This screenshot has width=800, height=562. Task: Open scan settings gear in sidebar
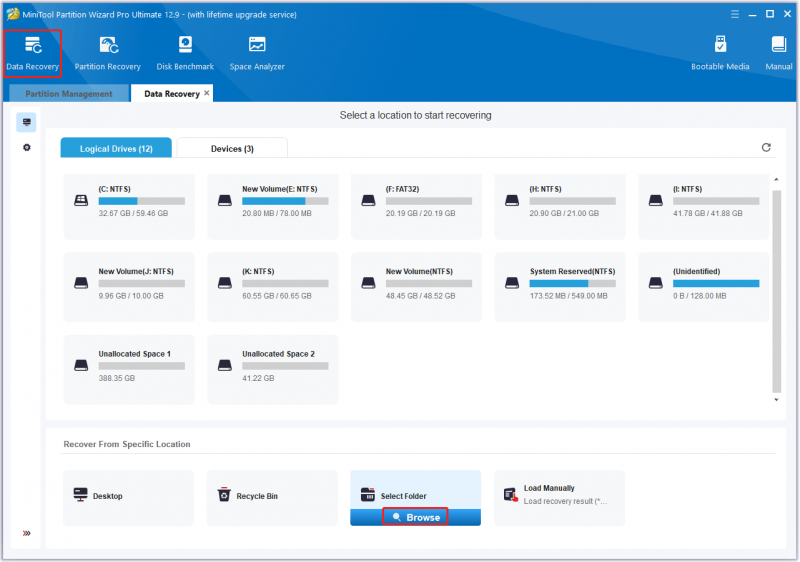click(27, 147)
